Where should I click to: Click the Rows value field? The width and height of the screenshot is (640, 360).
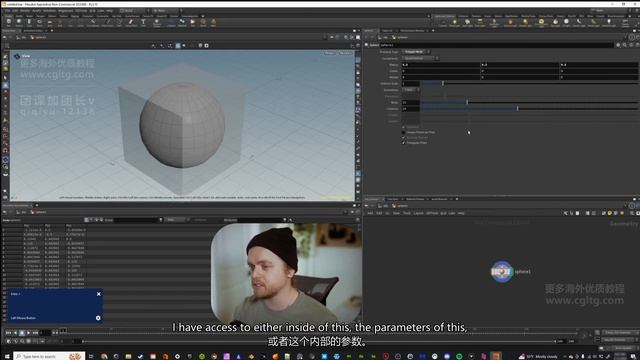[x=410, y=102]
